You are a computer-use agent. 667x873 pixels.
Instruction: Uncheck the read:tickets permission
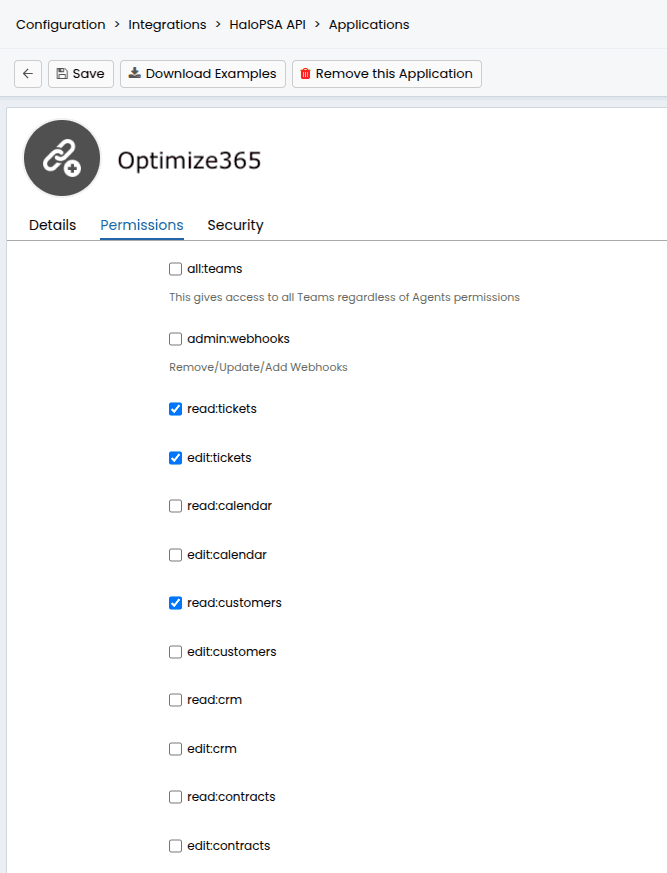pyautogui.click(x=175, y=409)
